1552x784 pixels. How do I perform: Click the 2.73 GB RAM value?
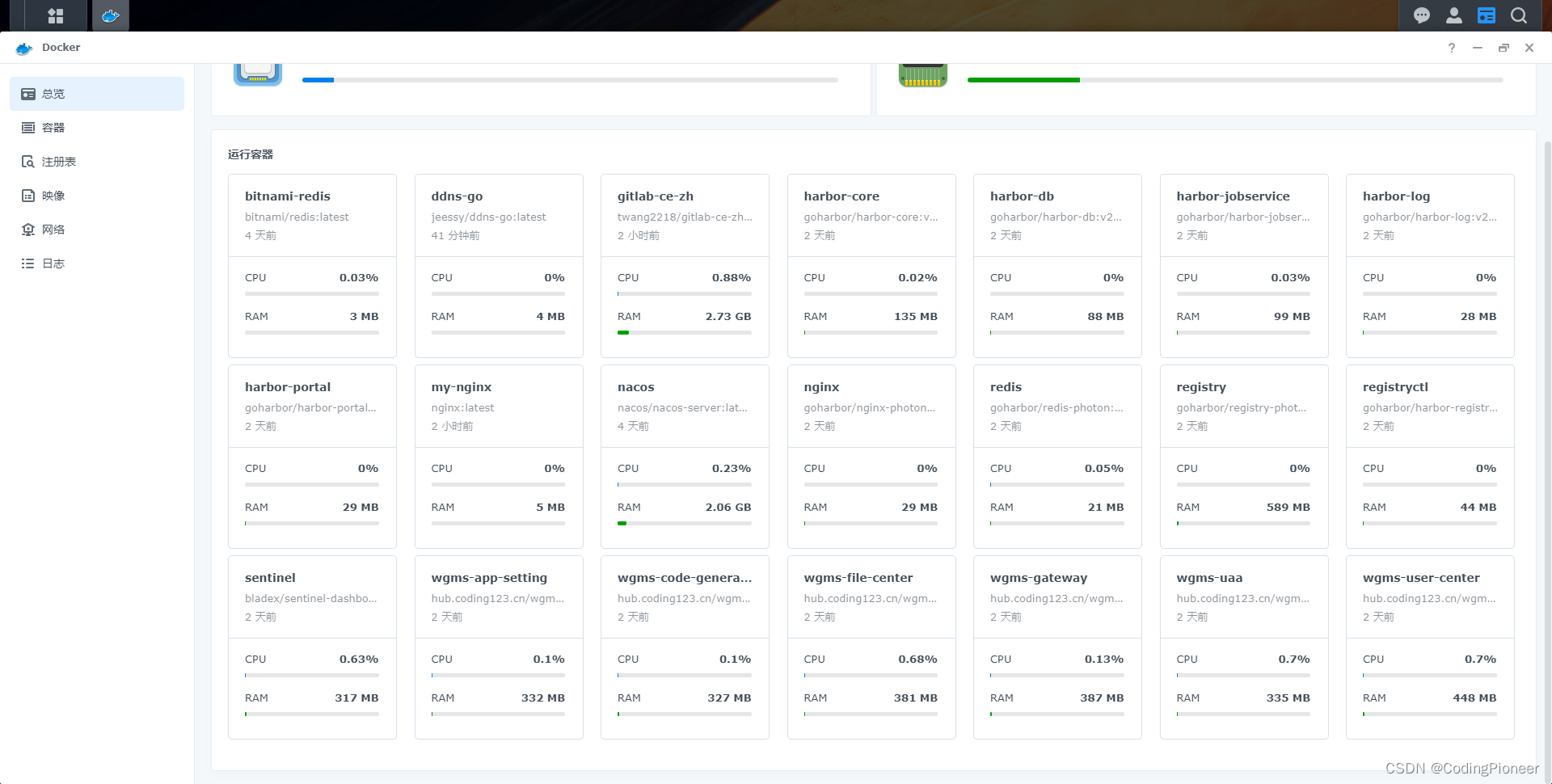pyautogui.click(x=728, y=316)
